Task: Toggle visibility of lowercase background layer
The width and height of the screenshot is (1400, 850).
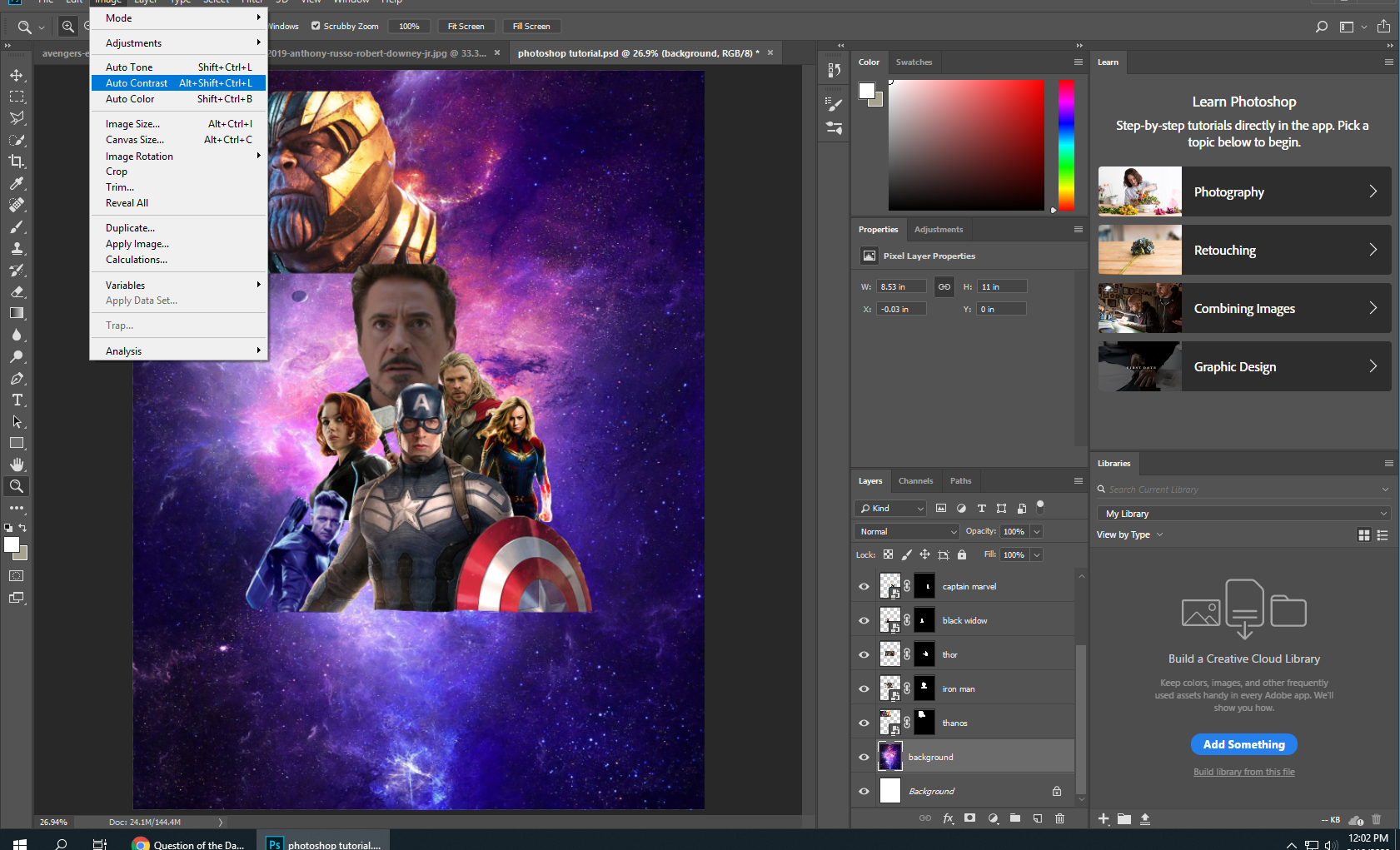Action: pos(864,757)
